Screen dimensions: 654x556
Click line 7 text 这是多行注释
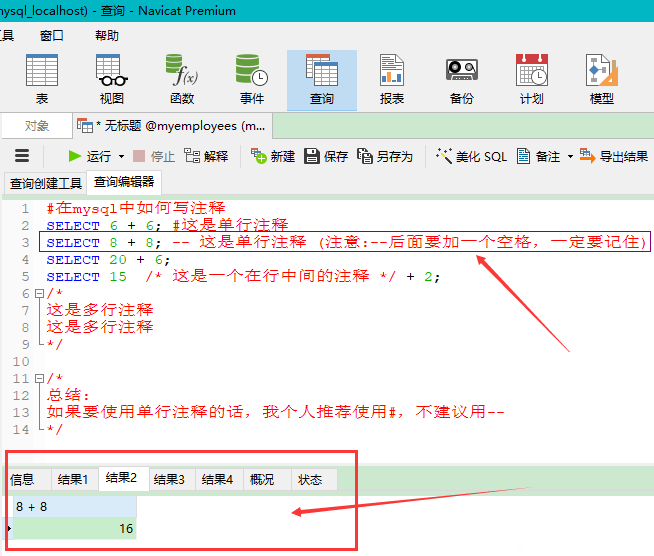pyautogui.click(x=100, y=310)
